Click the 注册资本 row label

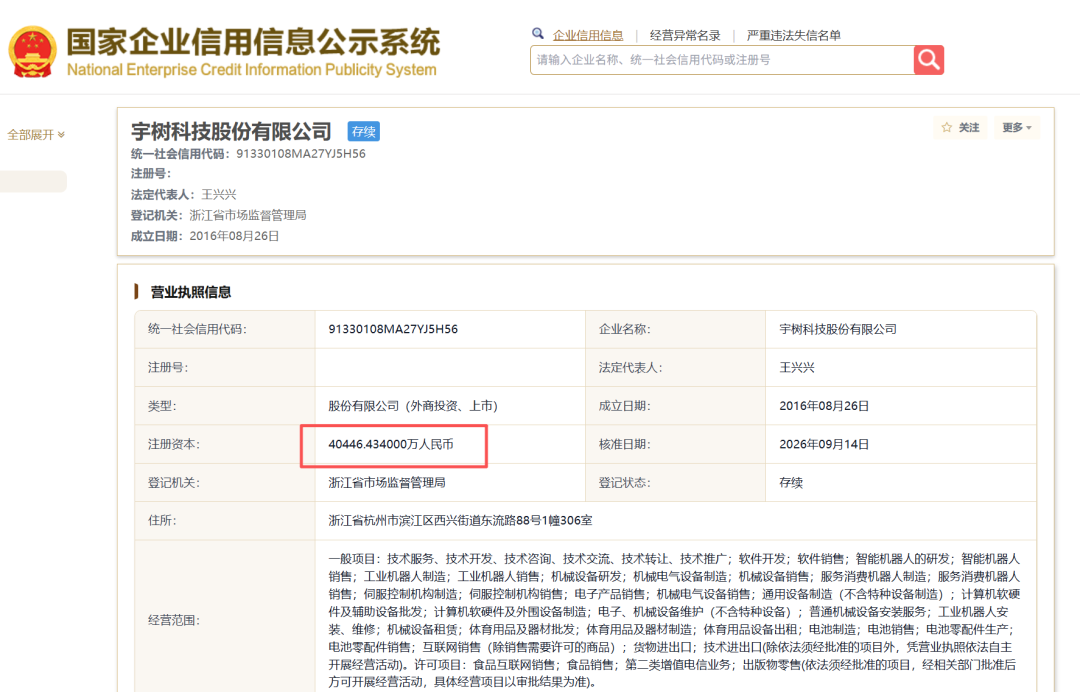point(174,445)
